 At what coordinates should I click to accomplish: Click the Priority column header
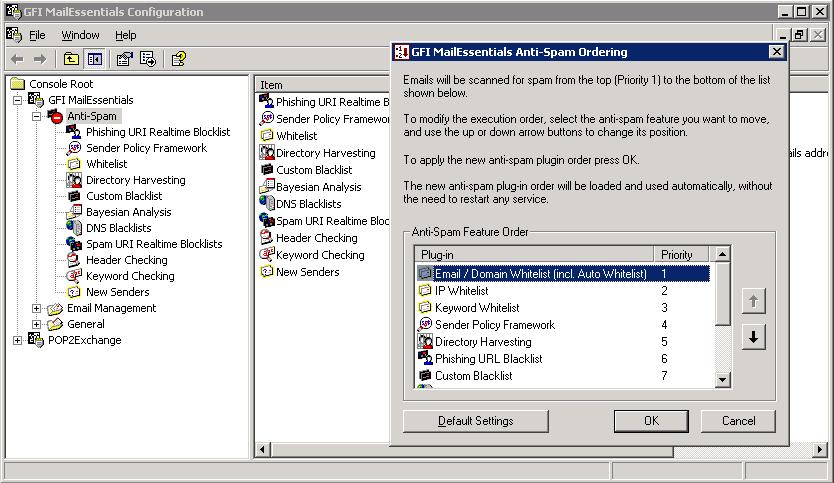coord(681,254)
